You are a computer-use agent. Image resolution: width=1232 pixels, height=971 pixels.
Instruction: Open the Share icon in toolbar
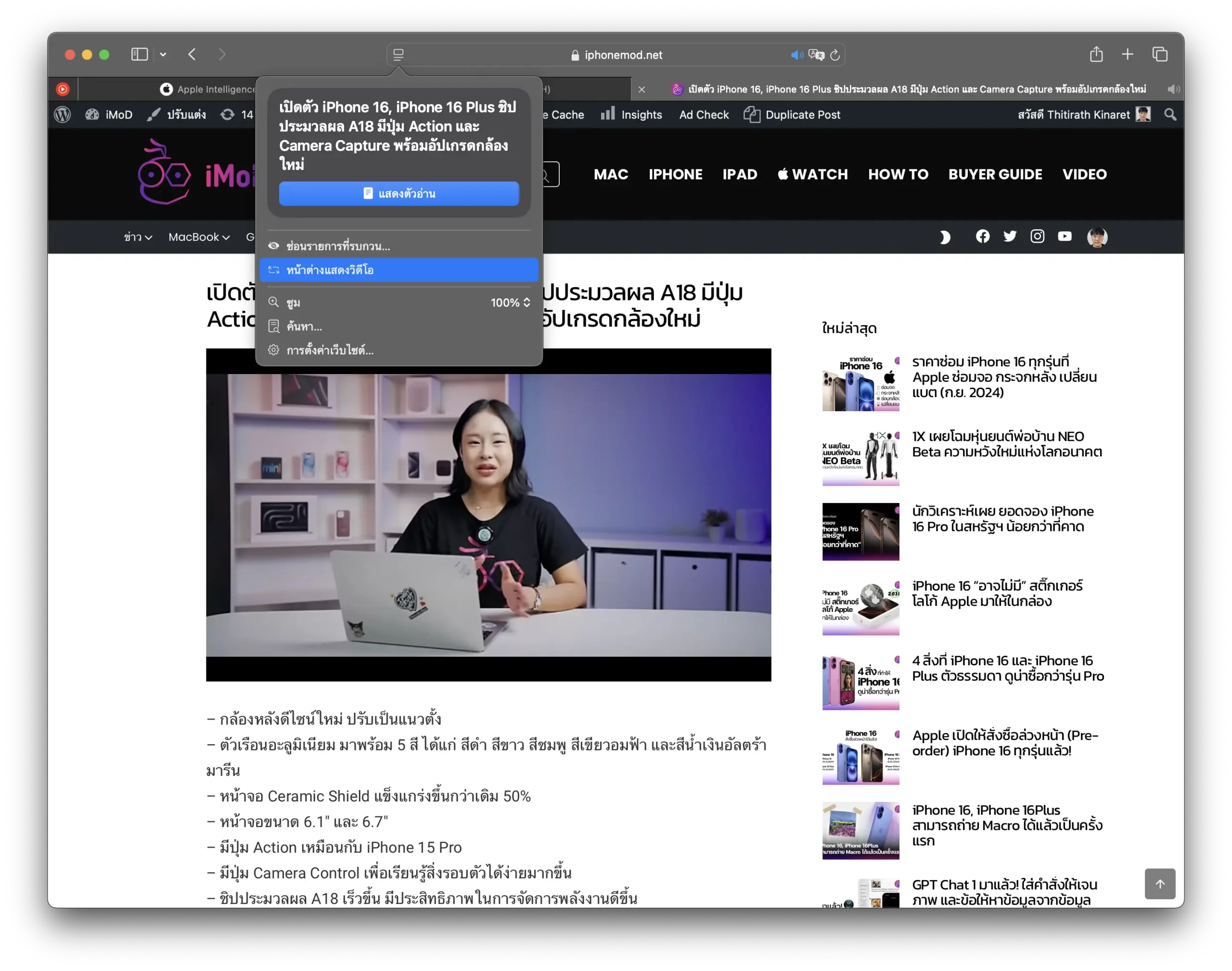[x=1096, y=54]
